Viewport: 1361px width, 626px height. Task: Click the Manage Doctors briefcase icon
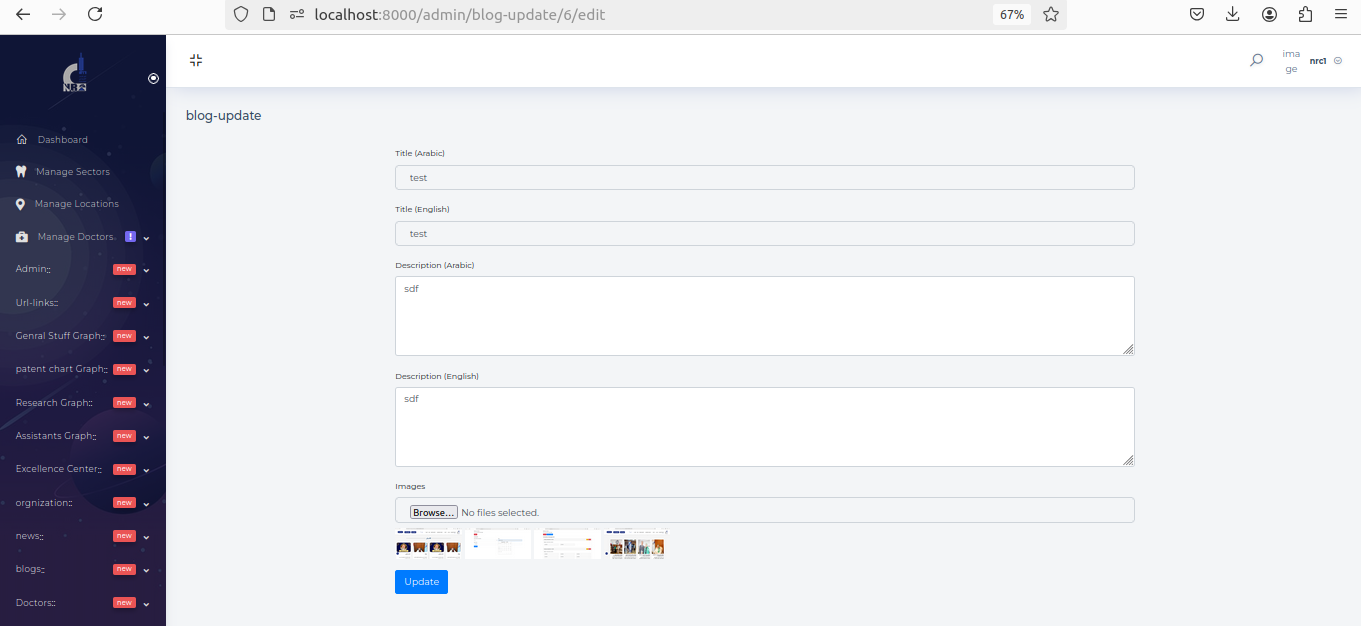click(21, 237)
